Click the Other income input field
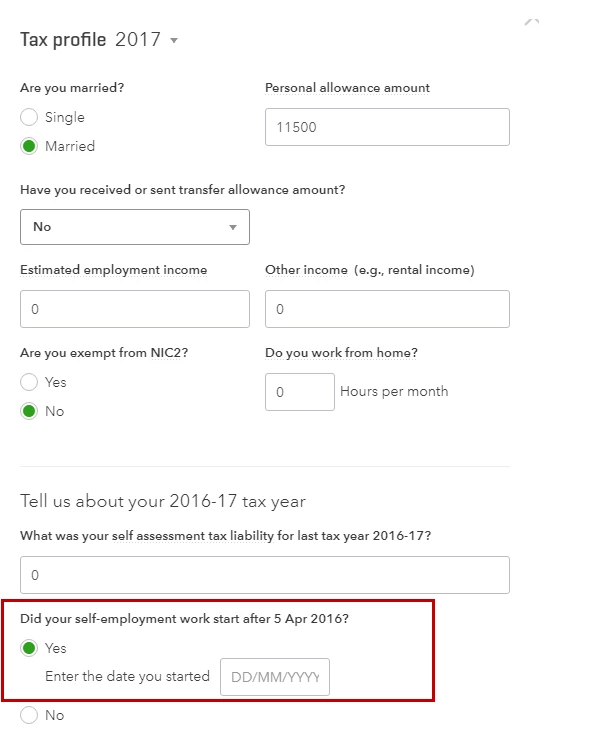The image size is (591, 755). [387, 309]
